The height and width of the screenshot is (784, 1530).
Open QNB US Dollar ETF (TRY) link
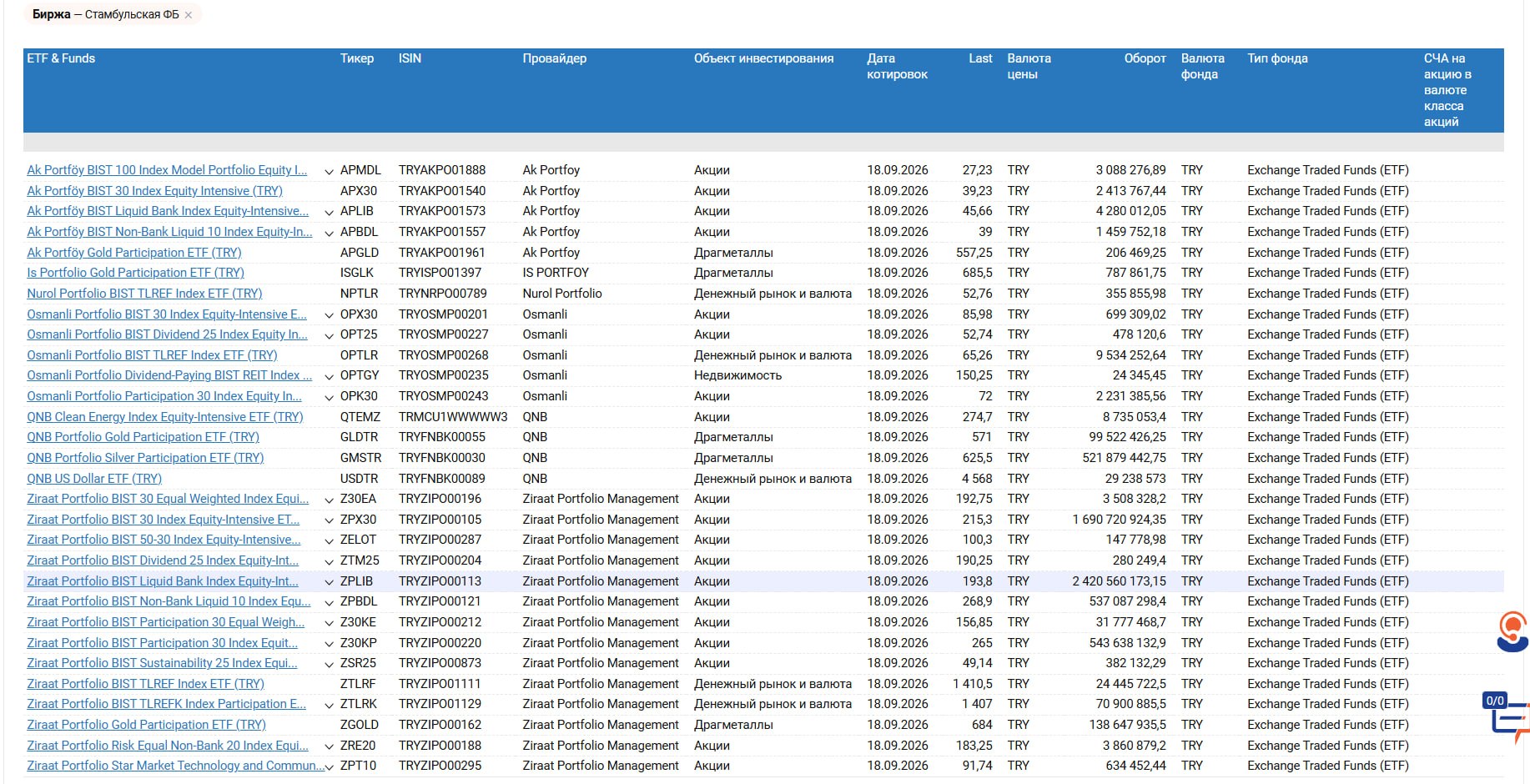(x=94, y=479)
